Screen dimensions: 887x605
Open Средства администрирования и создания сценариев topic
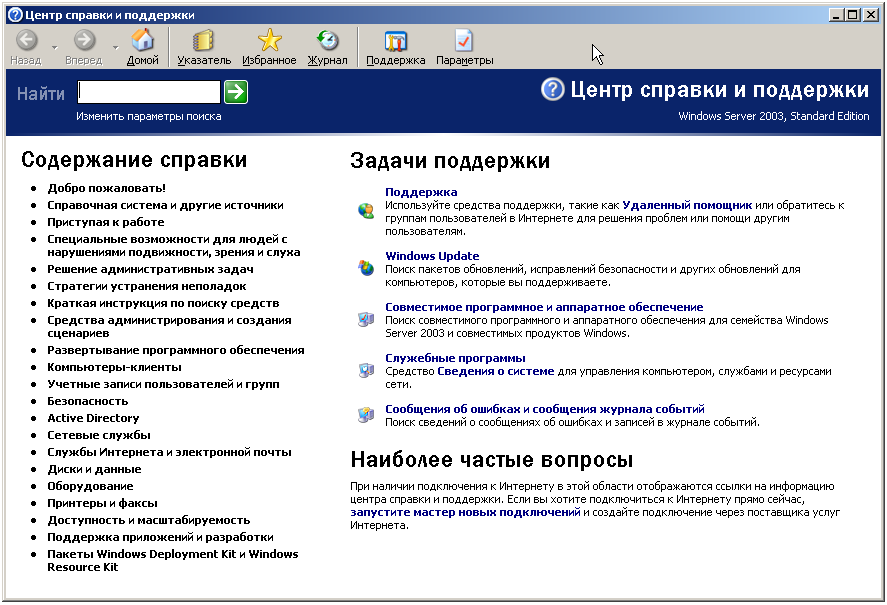coord(169,327)
